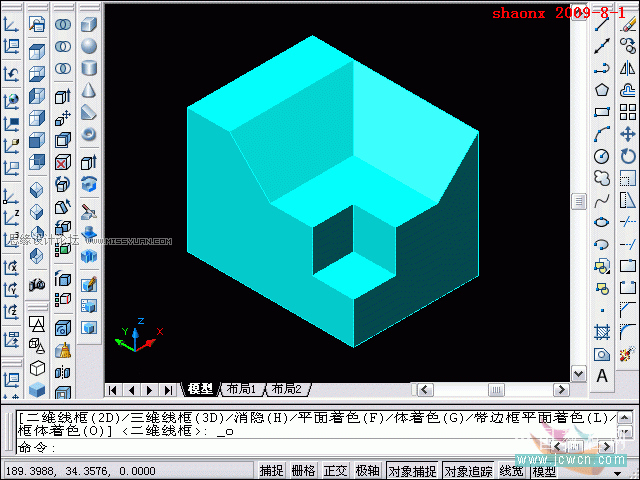Select the Cylinder solid tool
The width and height of the screenshot is (640, 480).
89,68
